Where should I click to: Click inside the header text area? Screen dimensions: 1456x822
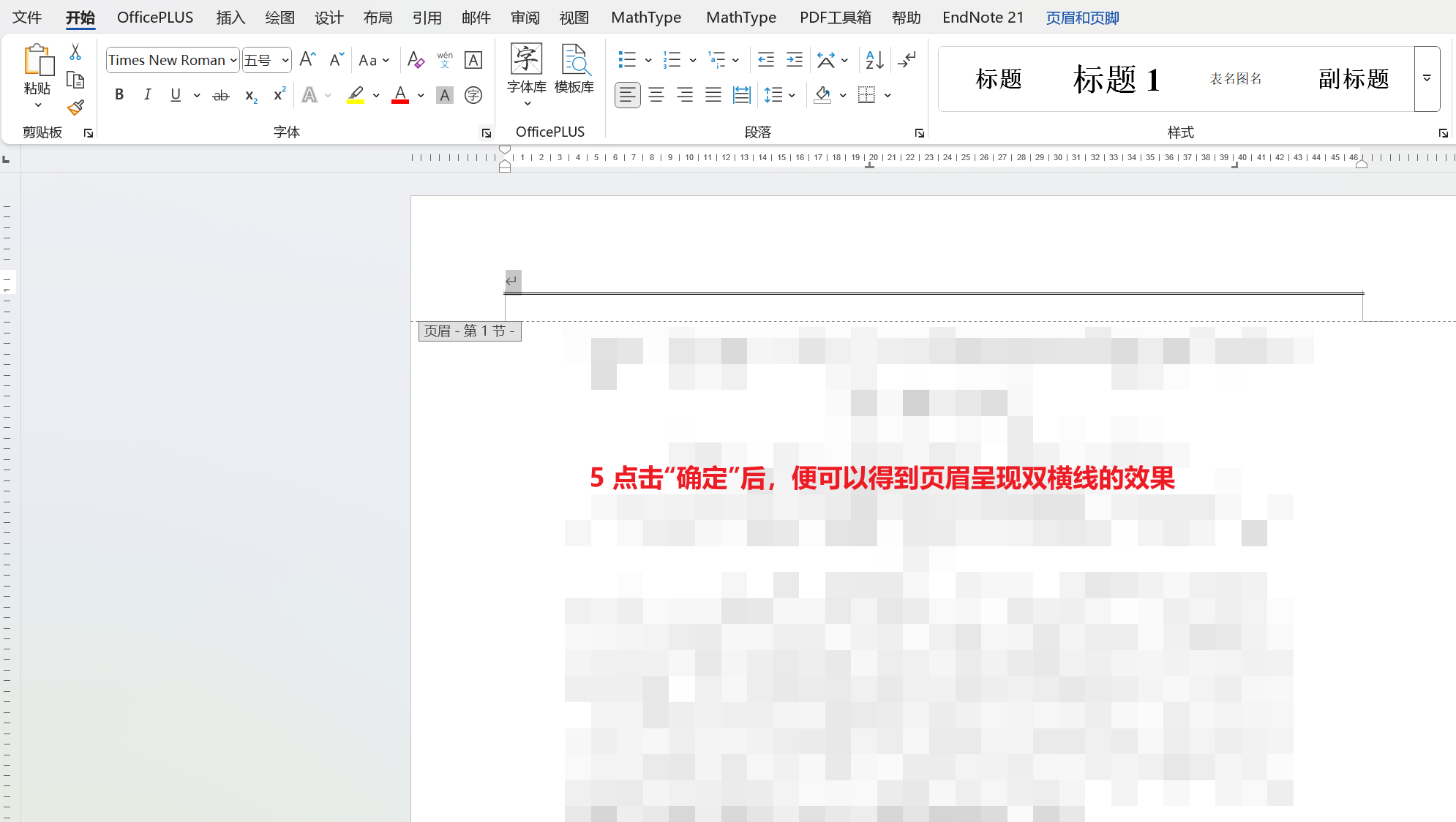pos(878,282)
